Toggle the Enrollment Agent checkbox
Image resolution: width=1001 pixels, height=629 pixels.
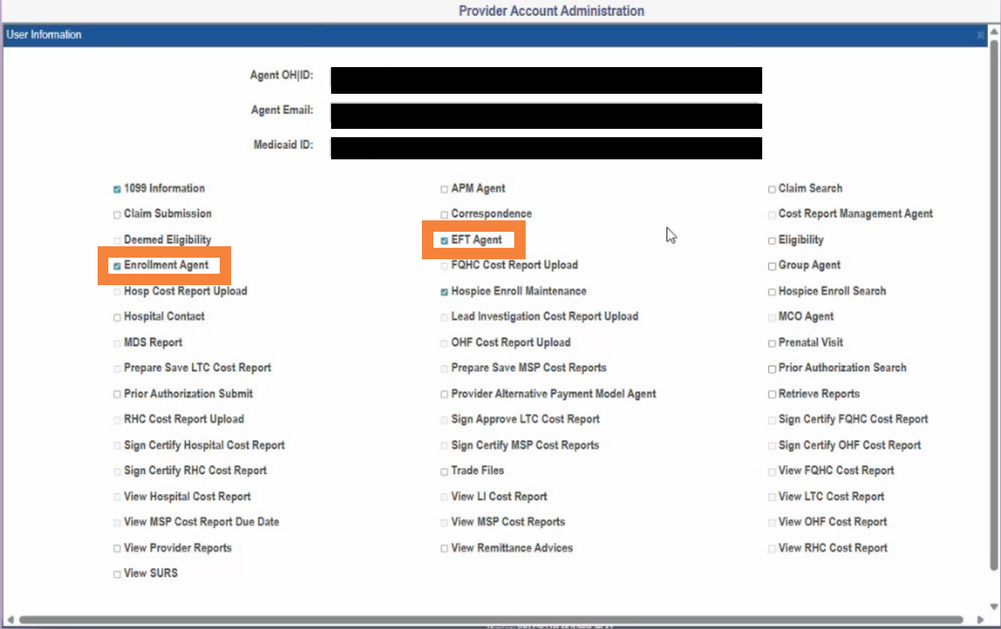pyautogui.click(x=117, y=266)
